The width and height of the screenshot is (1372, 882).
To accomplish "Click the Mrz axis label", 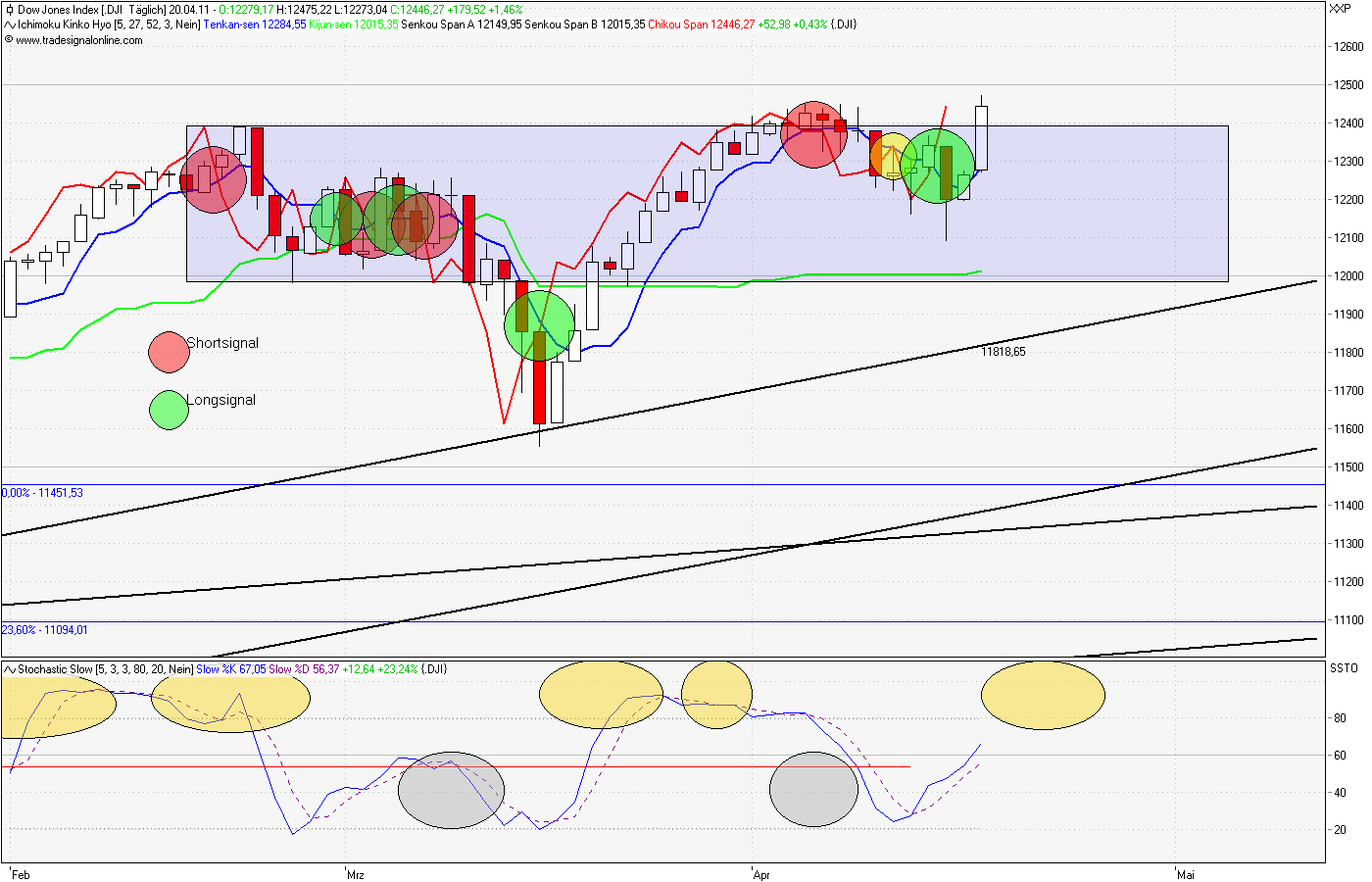I will pyautogui.click(x=354, y=874).
